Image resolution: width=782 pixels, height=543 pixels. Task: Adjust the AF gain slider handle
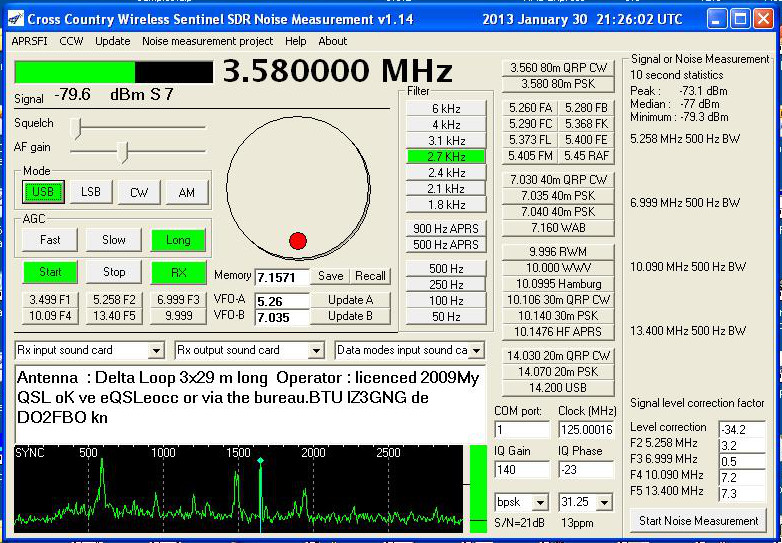point(123,152)
